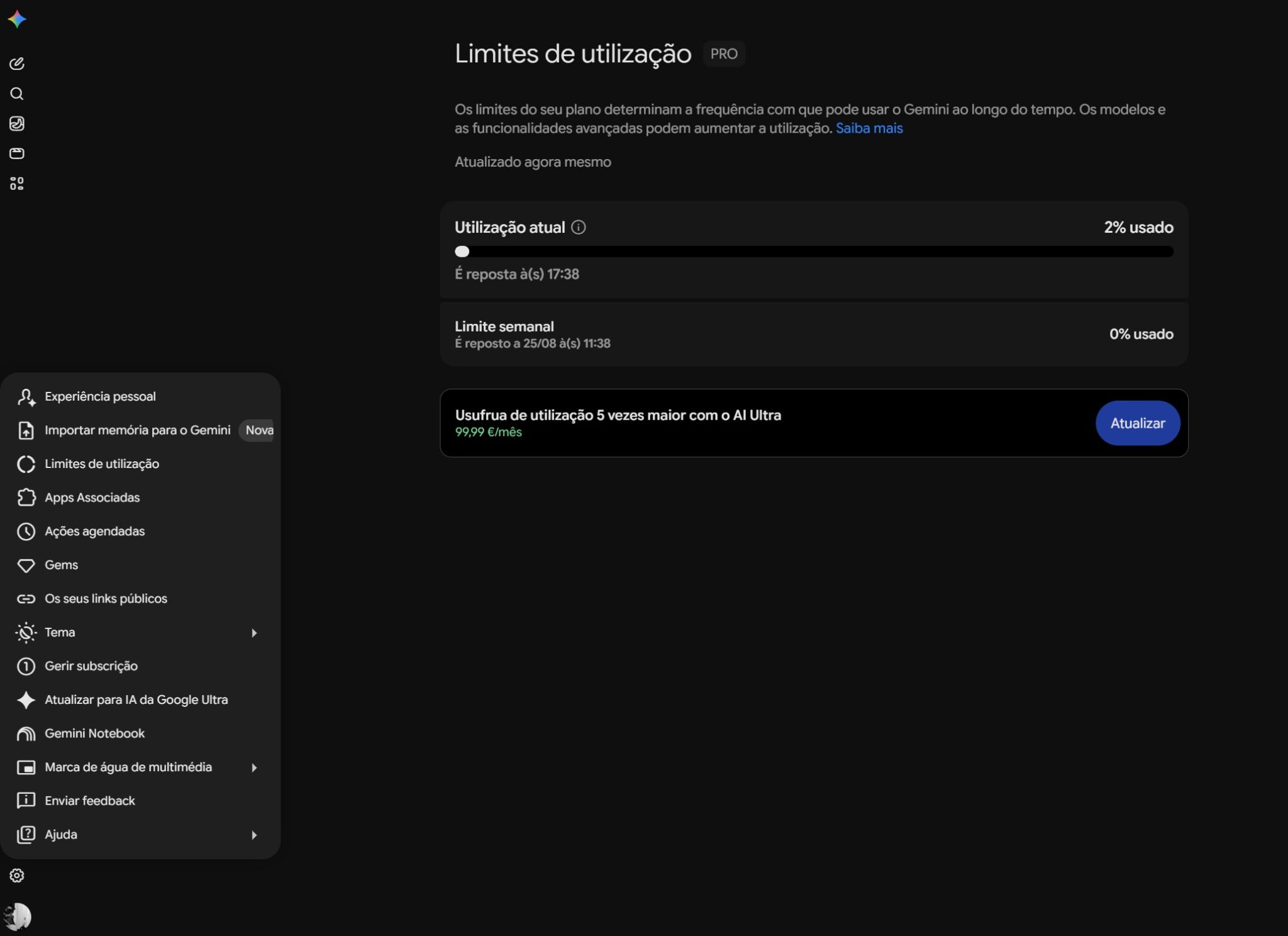
Task: Click the Tema sun icon
Action: coord(26,633)
